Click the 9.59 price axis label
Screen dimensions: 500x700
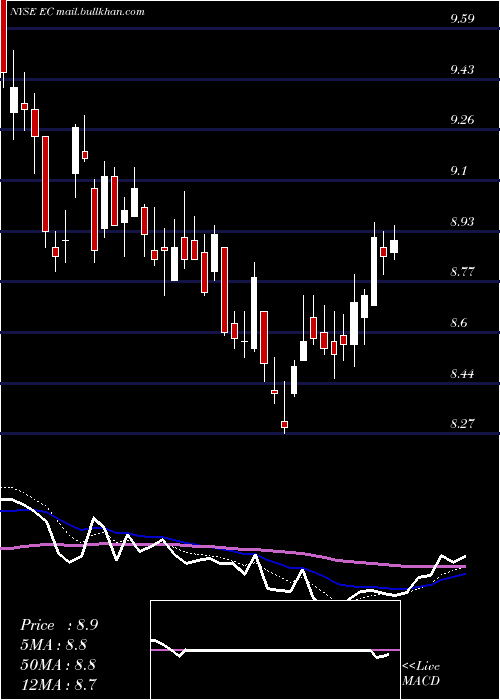(x=462, y=19)
